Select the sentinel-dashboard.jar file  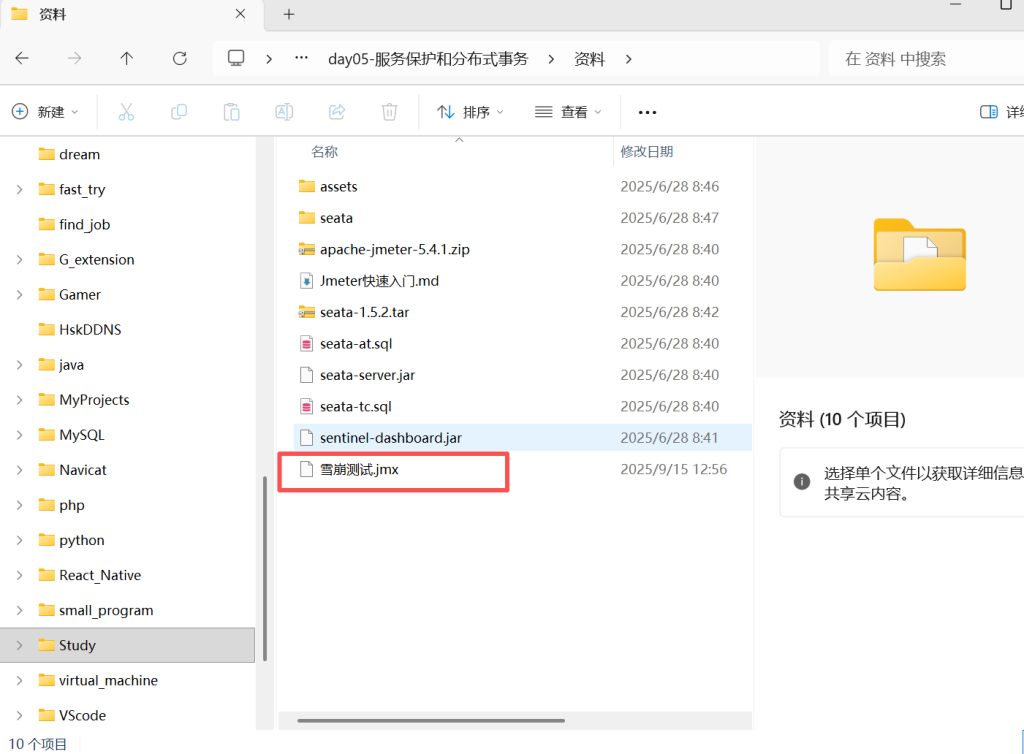pos(390,438)
